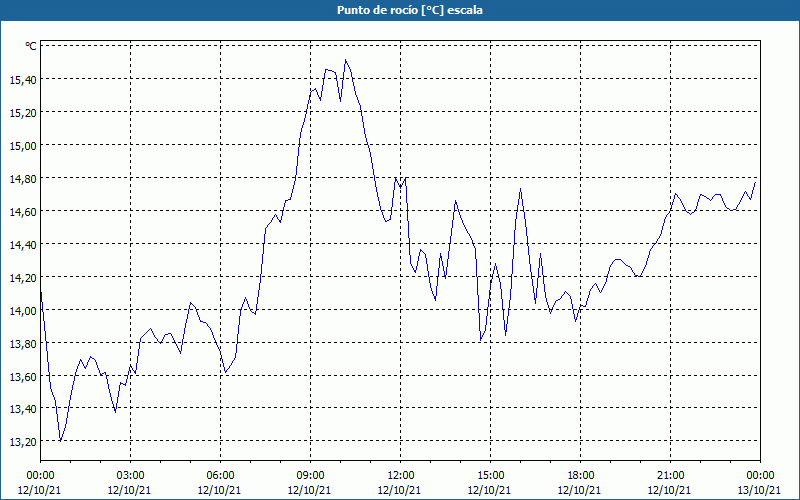Click the 18:00 time axis label
Screen dimensions: 800x500
581,476
